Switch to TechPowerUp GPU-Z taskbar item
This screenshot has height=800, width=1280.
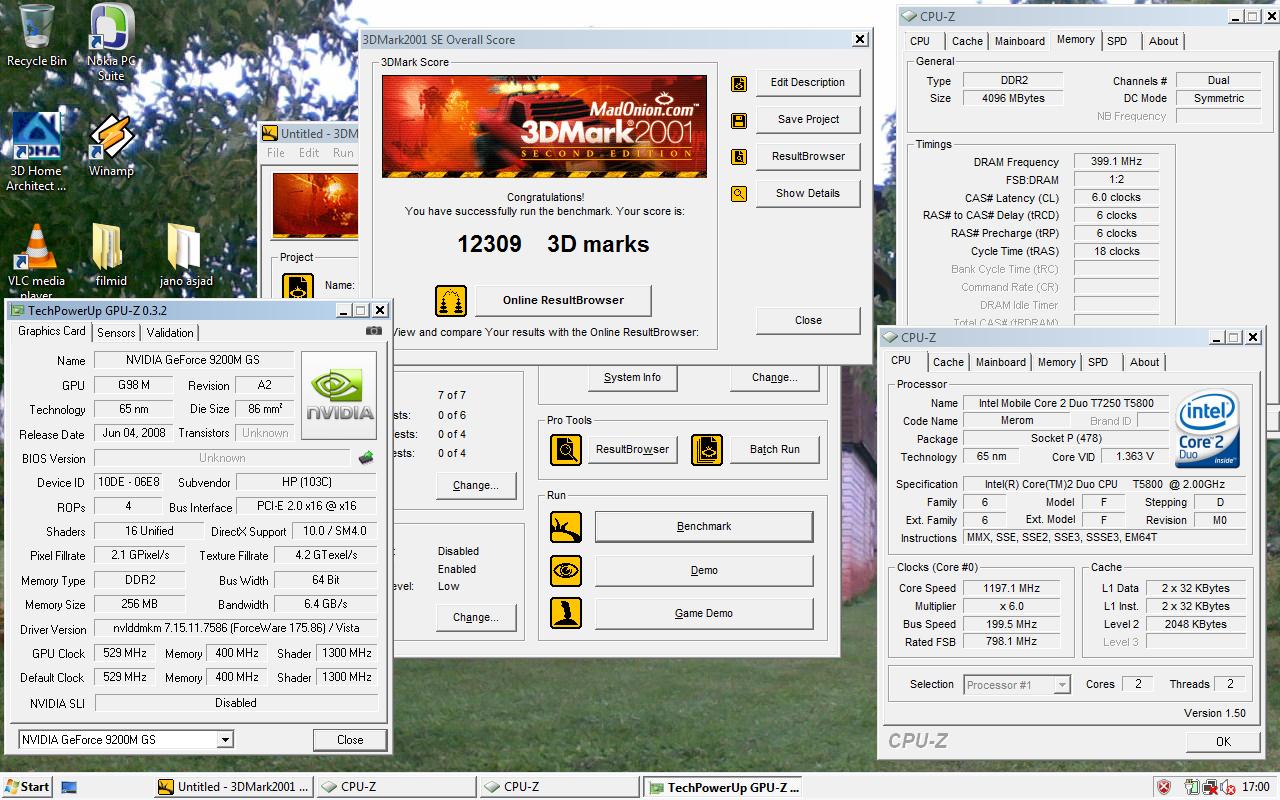point(724,787)
